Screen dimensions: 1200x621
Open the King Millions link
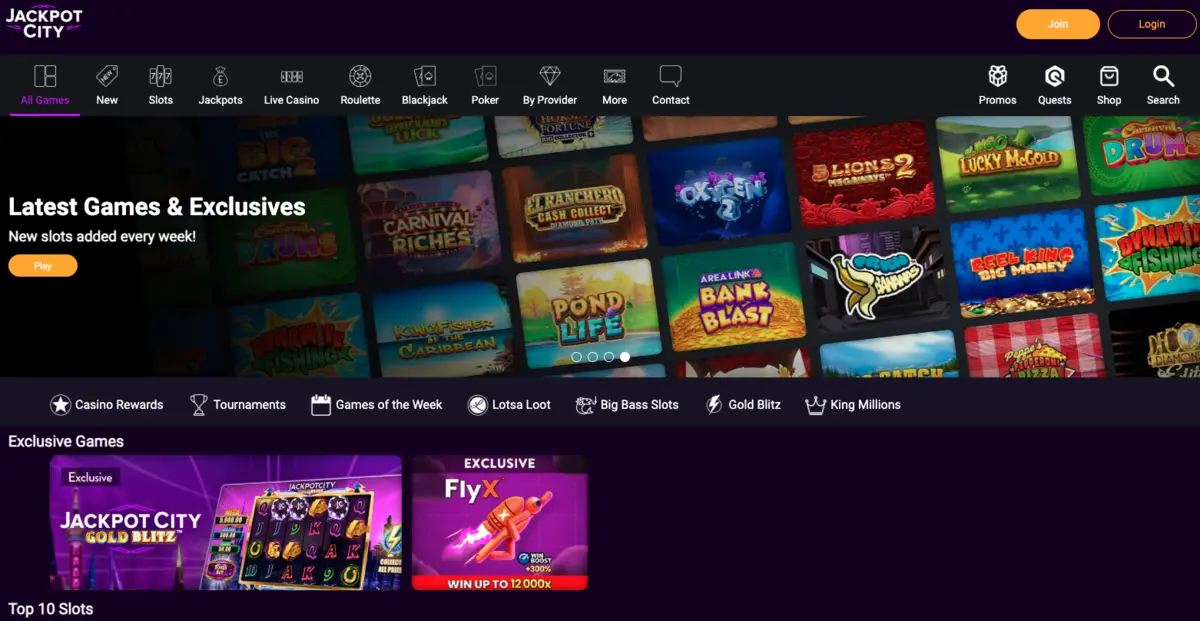[x=865, y=405]
